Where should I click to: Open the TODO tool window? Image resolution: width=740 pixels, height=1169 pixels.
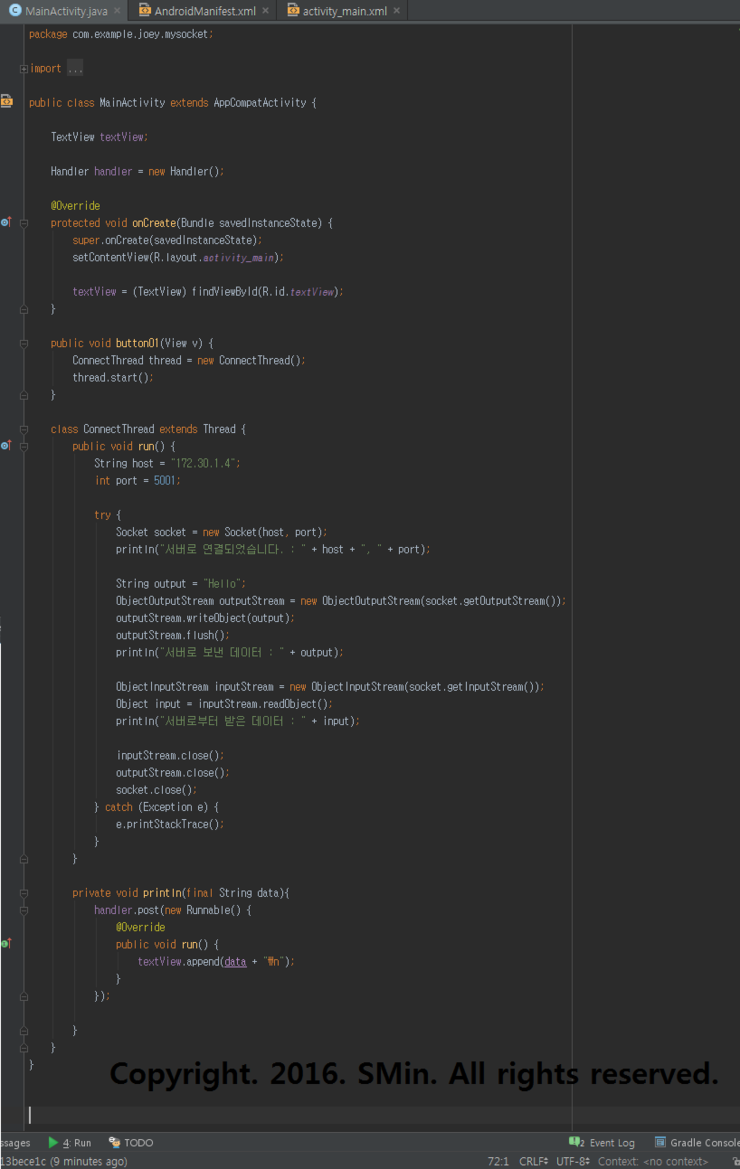(x=131, y=1142)
